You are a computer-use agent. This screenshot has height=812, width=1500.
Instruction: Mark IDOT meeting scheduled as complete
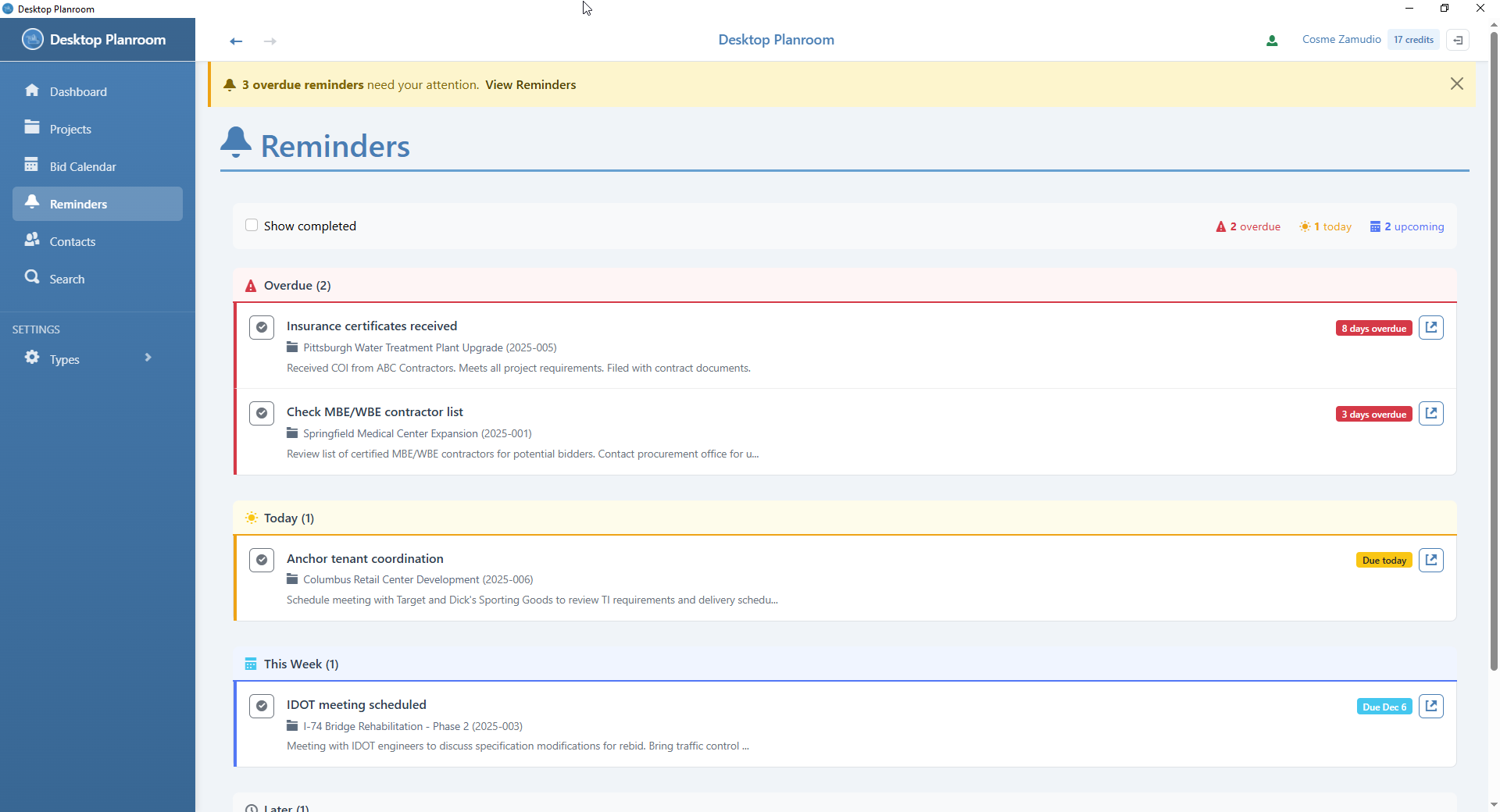(262, 707)
